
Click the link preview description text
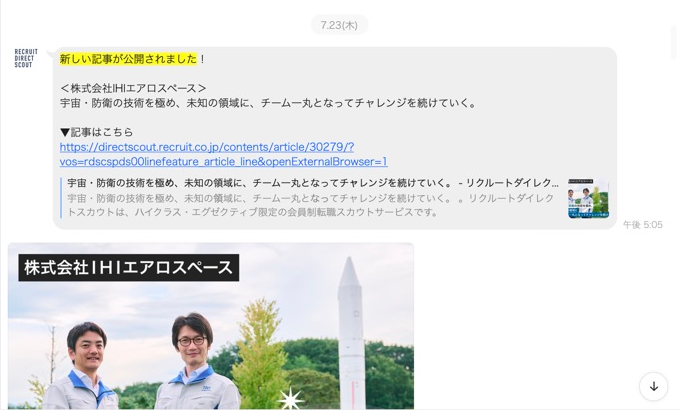coord(311,205)
